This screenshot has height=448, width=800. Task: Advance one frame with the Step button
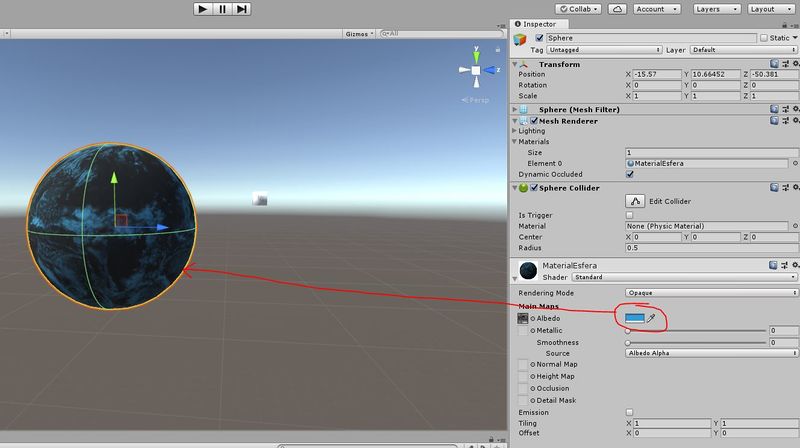pos(241,9)
